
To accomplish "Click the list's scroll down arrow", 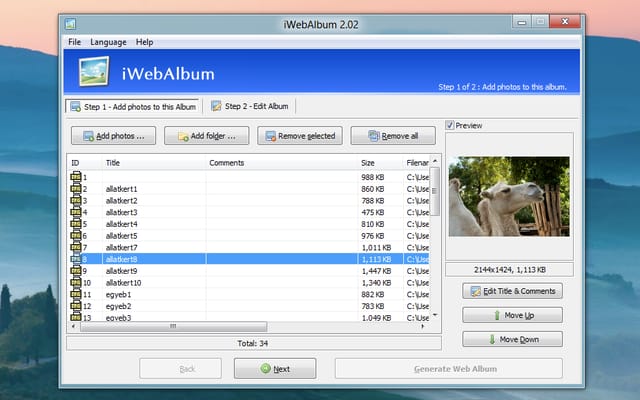I will click(435, 315).
